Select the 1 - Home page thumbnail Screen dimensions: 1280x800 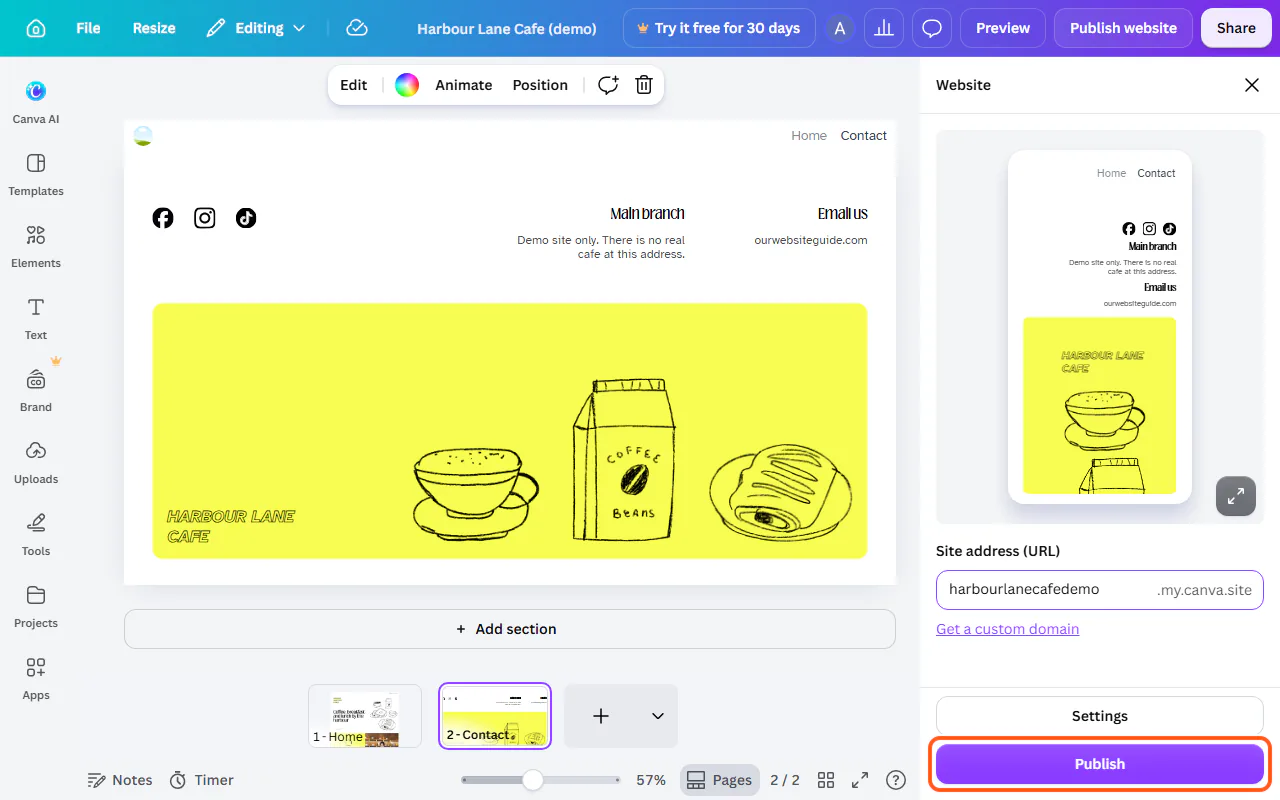pos(365,716)
